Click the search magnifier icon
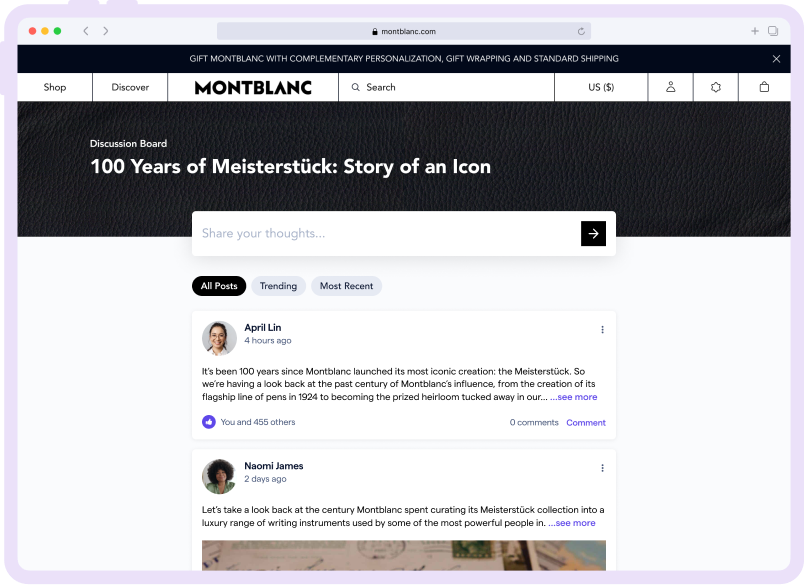Image resolution: width=804 pixels, height=585 pixels. click(355, 87)
